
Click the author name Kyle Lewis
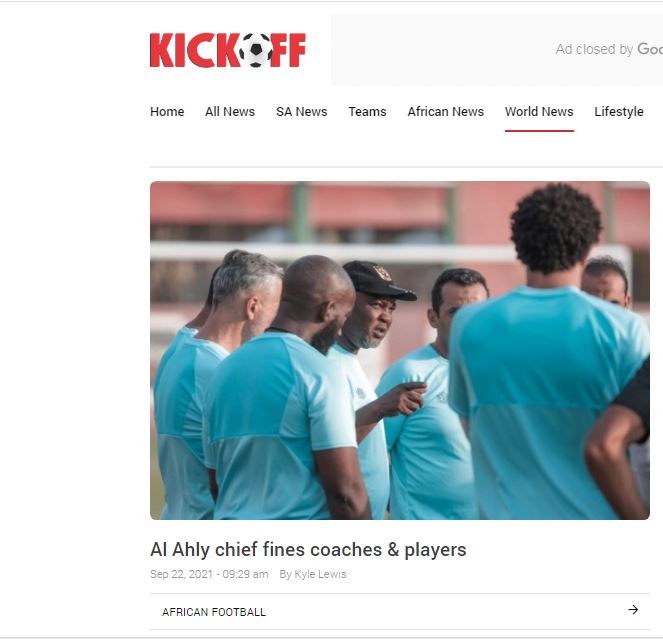pos(320,574)
